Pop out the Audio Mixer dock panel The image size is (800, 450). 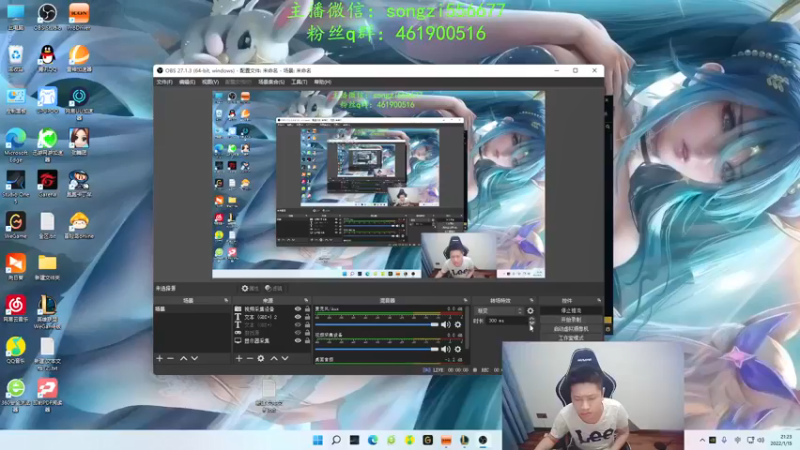(x=465, y=301)
